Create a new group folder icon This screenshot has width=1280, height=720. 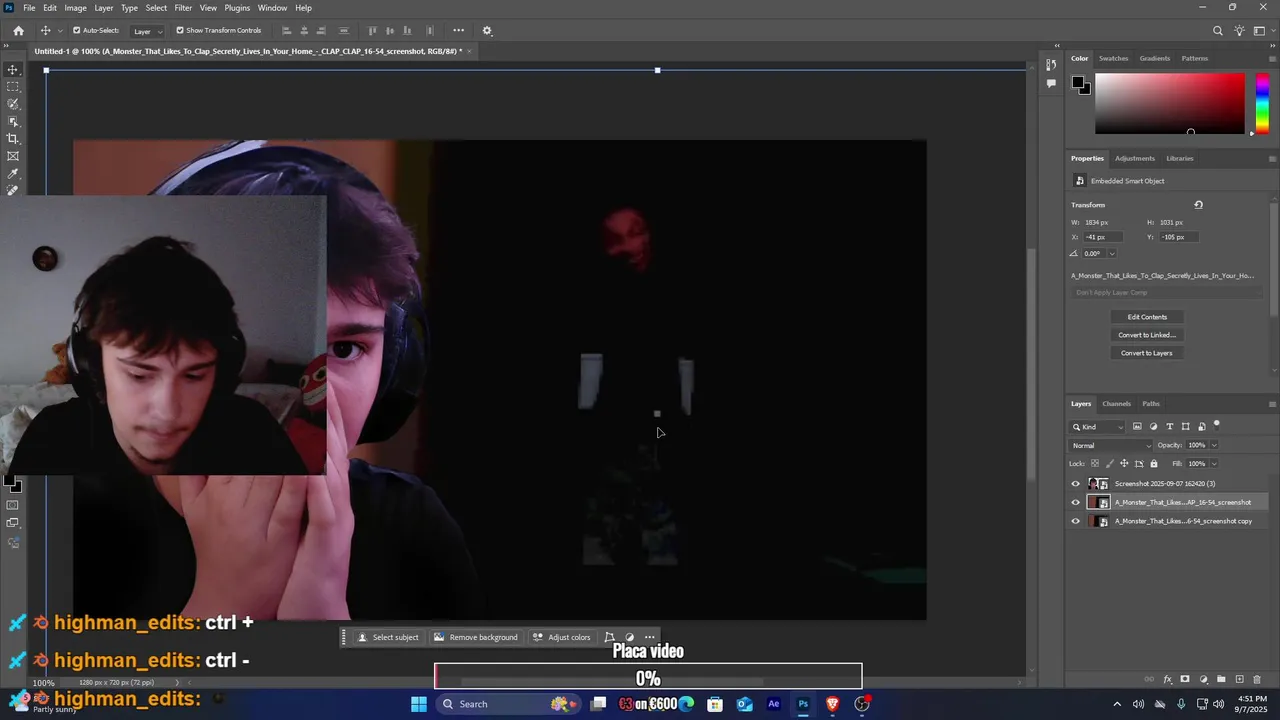[x=1221, y=679]
